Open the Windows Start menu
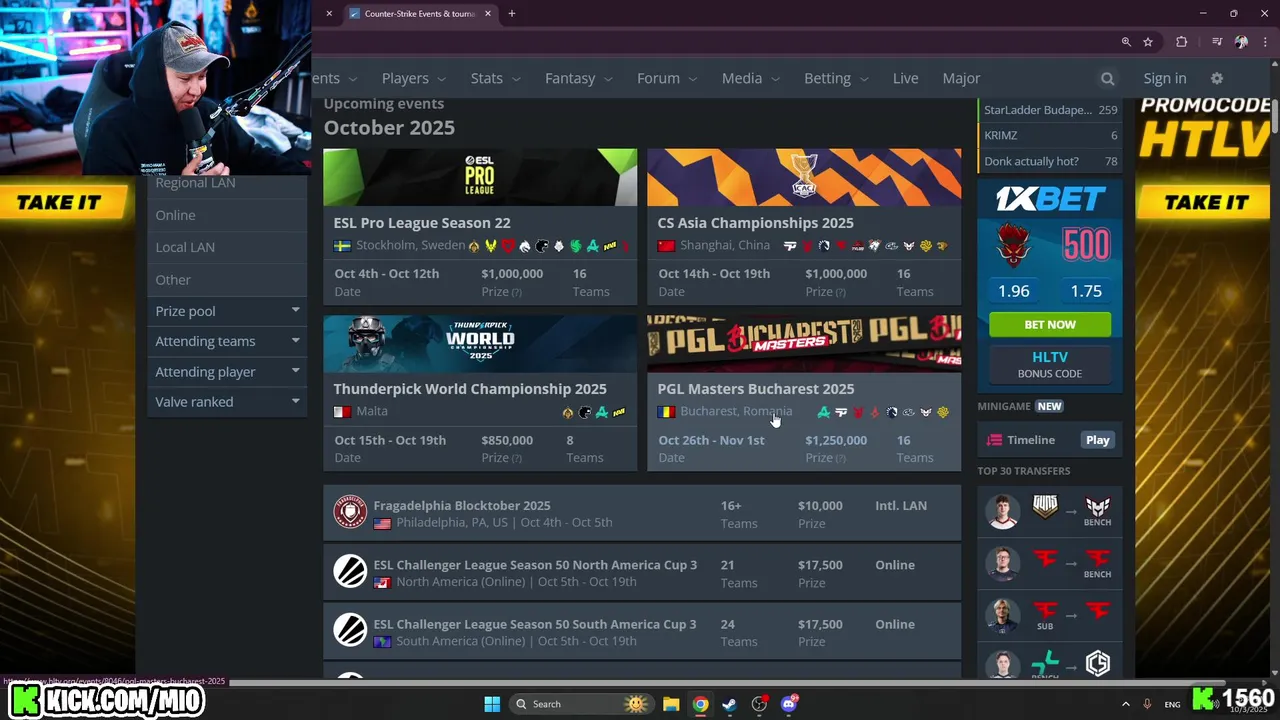 492,704
